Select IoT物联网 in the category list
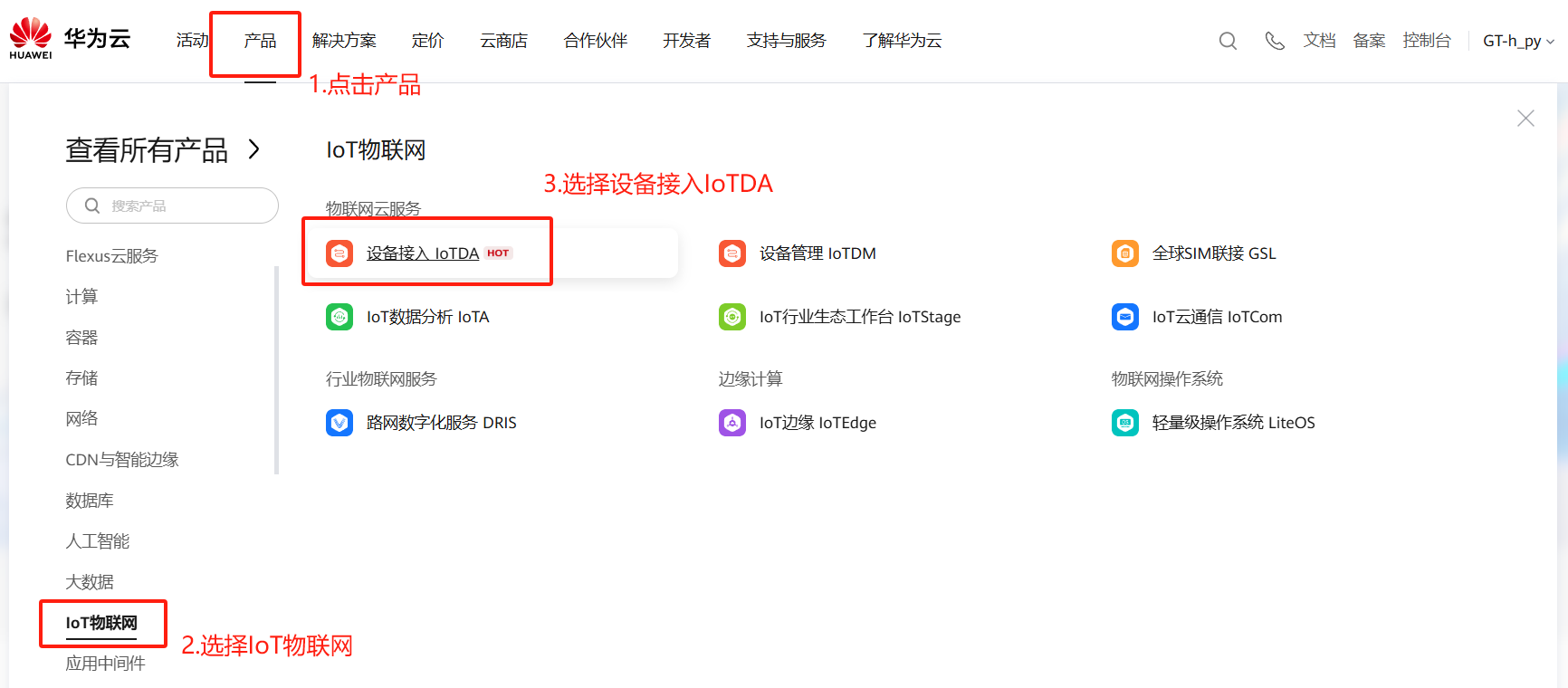This screenshot has height=688, width=1568. [101, 623]
